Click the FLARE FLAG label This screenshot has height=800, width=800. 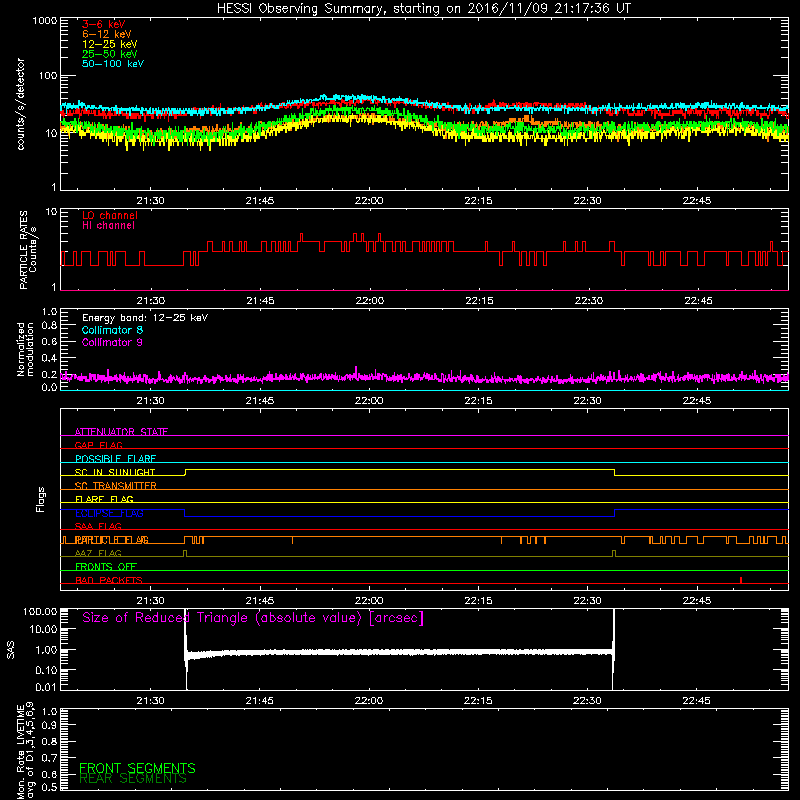pos(104,499)
